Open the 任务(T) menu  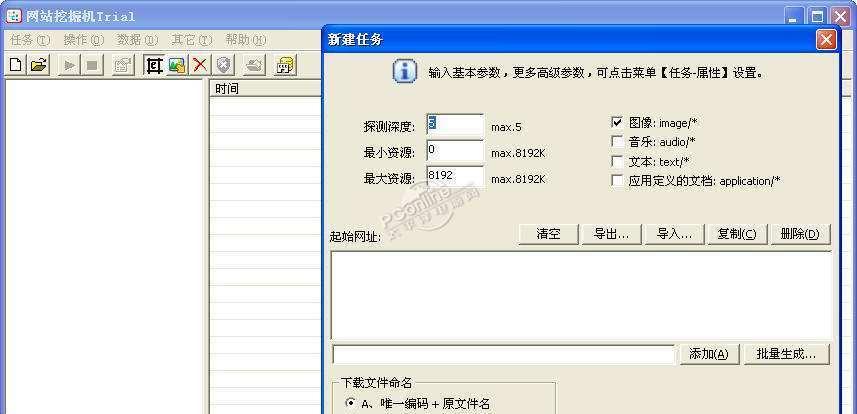(x=30, y=40)
